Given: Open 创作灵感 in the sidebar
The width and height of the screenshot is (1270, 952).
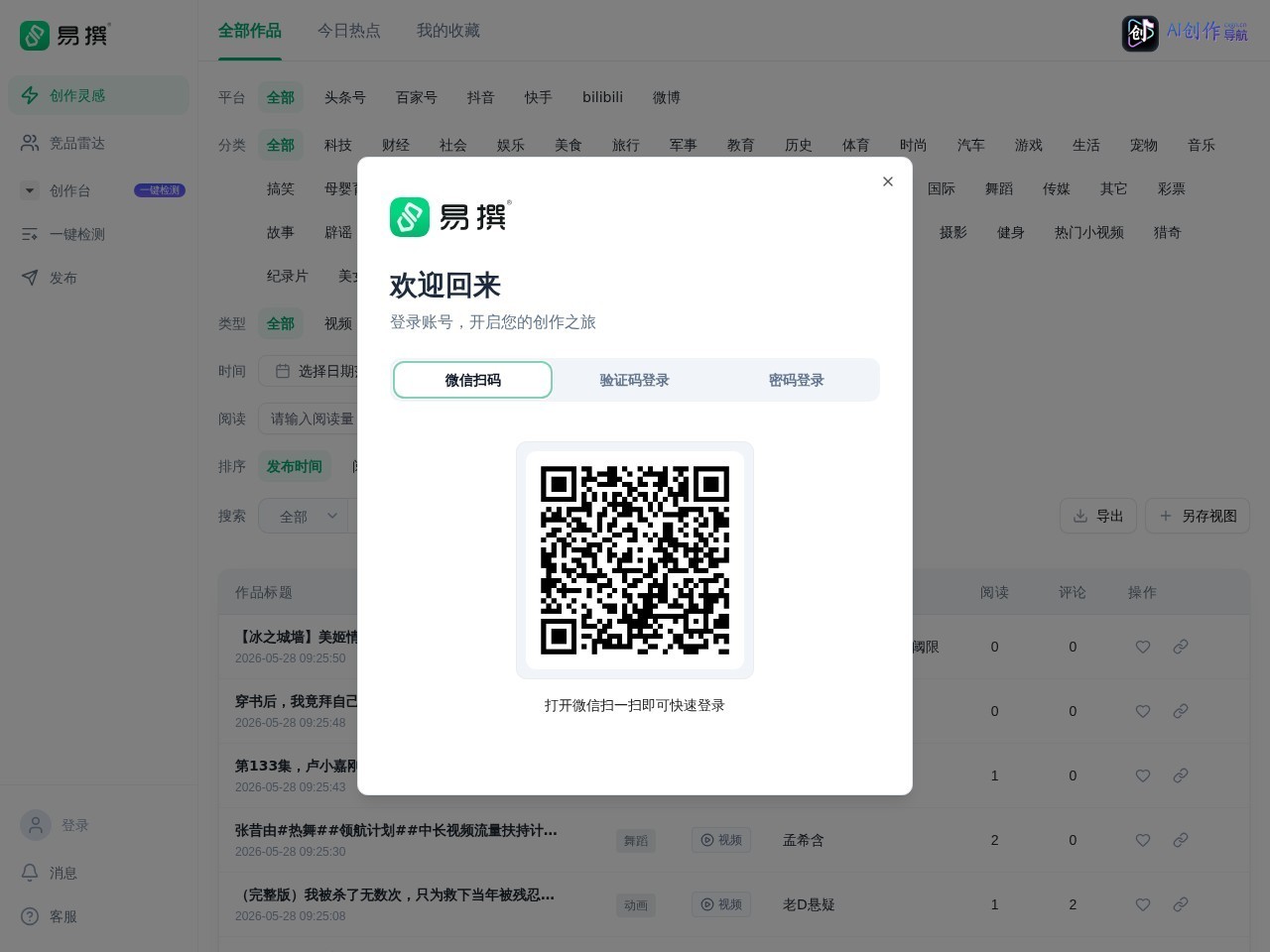Looking at the screenshot, I should click(x=99, y=95).
